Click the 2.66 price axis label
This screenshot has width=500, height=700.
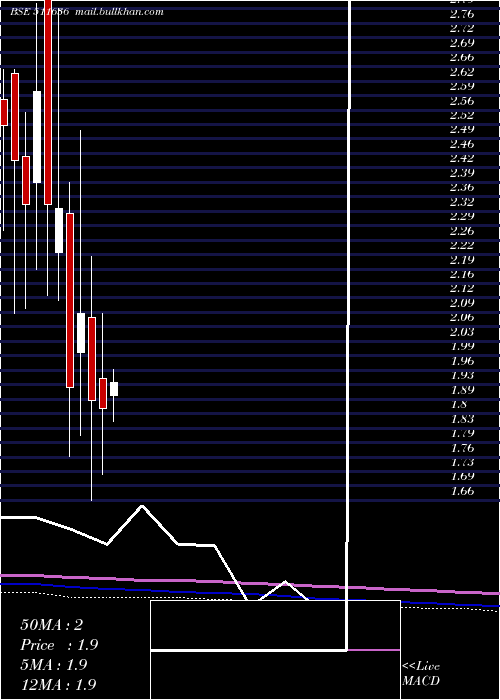pyautogui.click(x=462, y=57)
